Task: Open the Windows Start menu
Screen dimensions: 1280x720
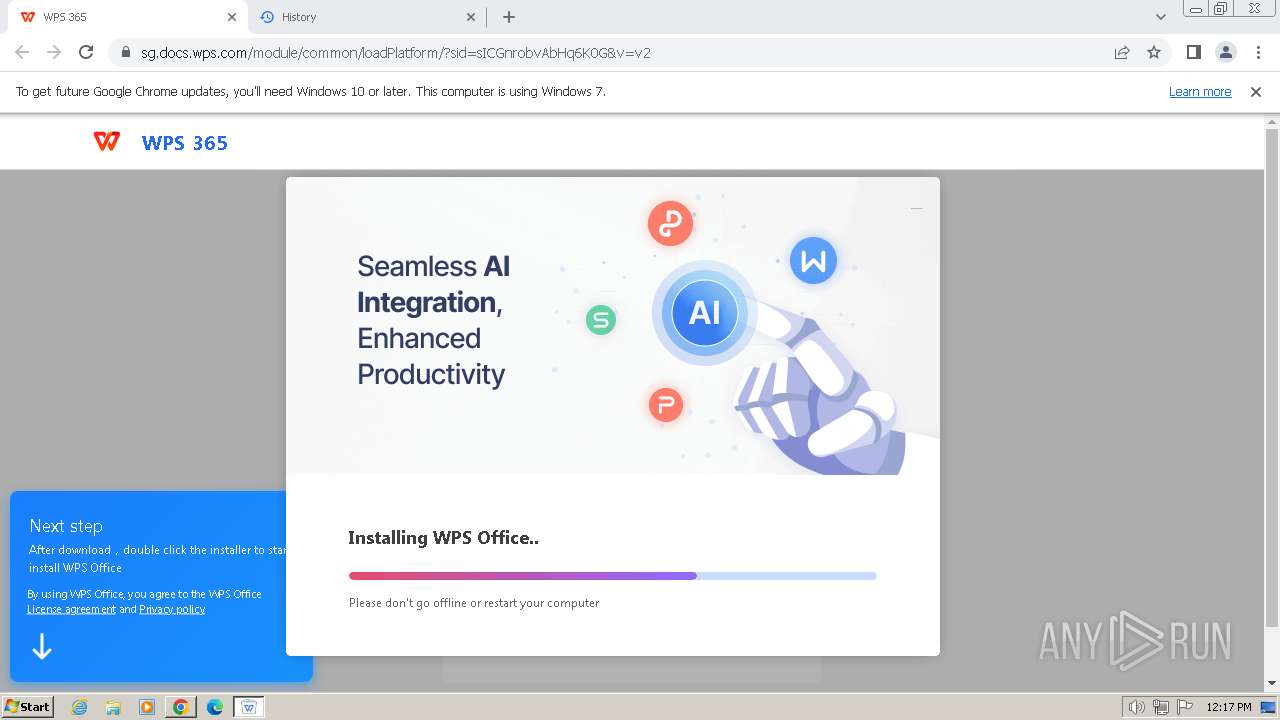Action: point(27,707)
